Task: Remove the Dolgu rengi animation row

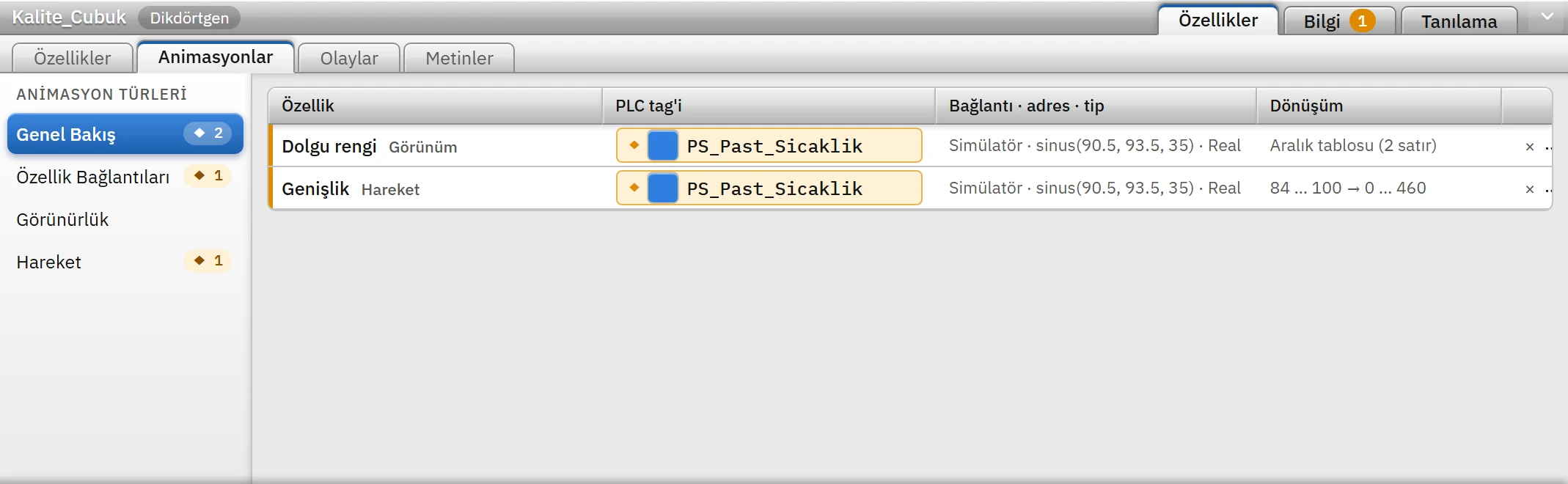Action: (x=1530, y=147)
